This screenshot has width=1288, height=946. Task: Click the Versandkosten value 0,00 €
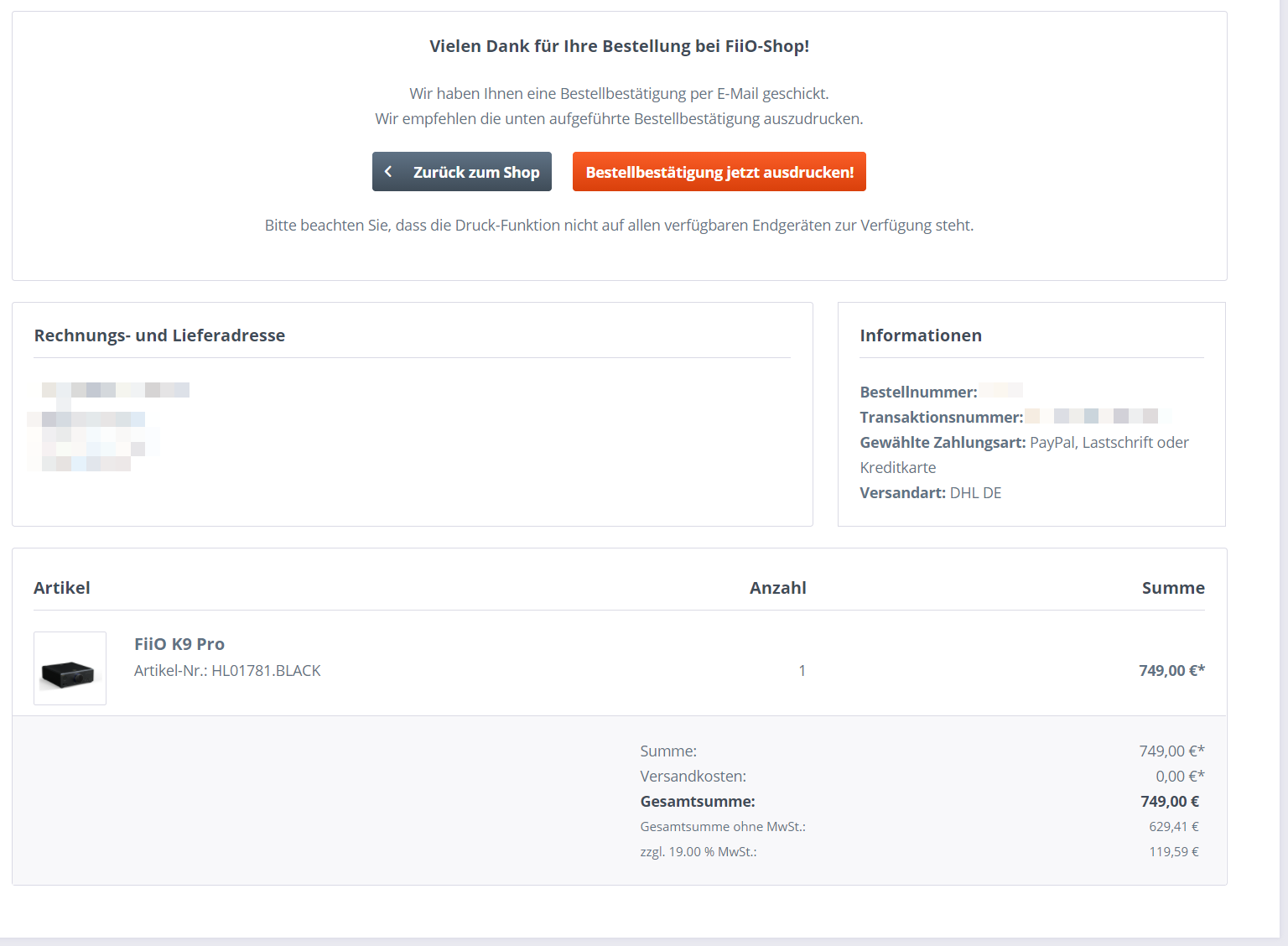point(1179,777)
